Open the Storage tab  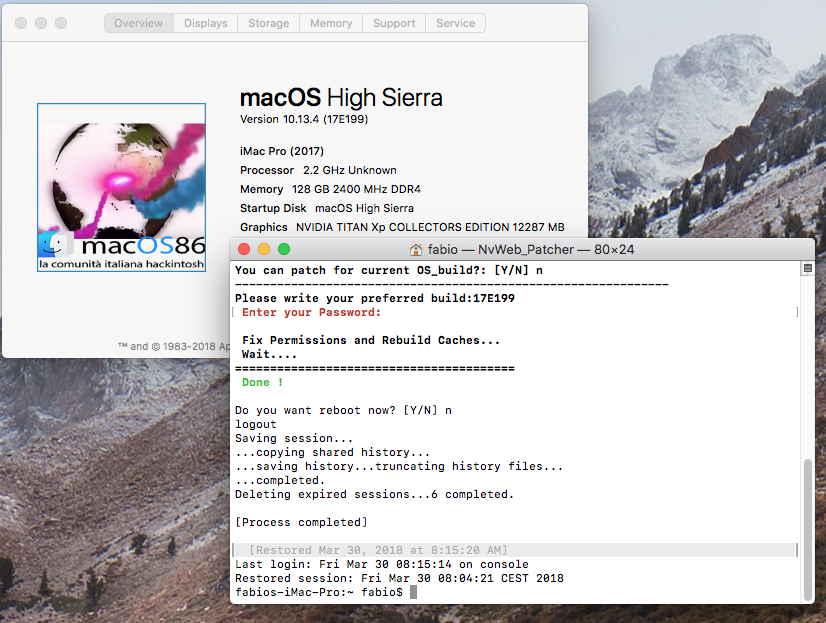[269, 23]
